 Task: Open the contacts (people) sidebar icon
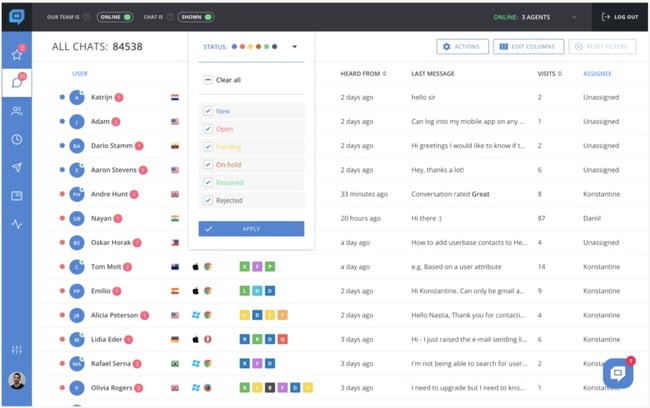tap(16, 111)
